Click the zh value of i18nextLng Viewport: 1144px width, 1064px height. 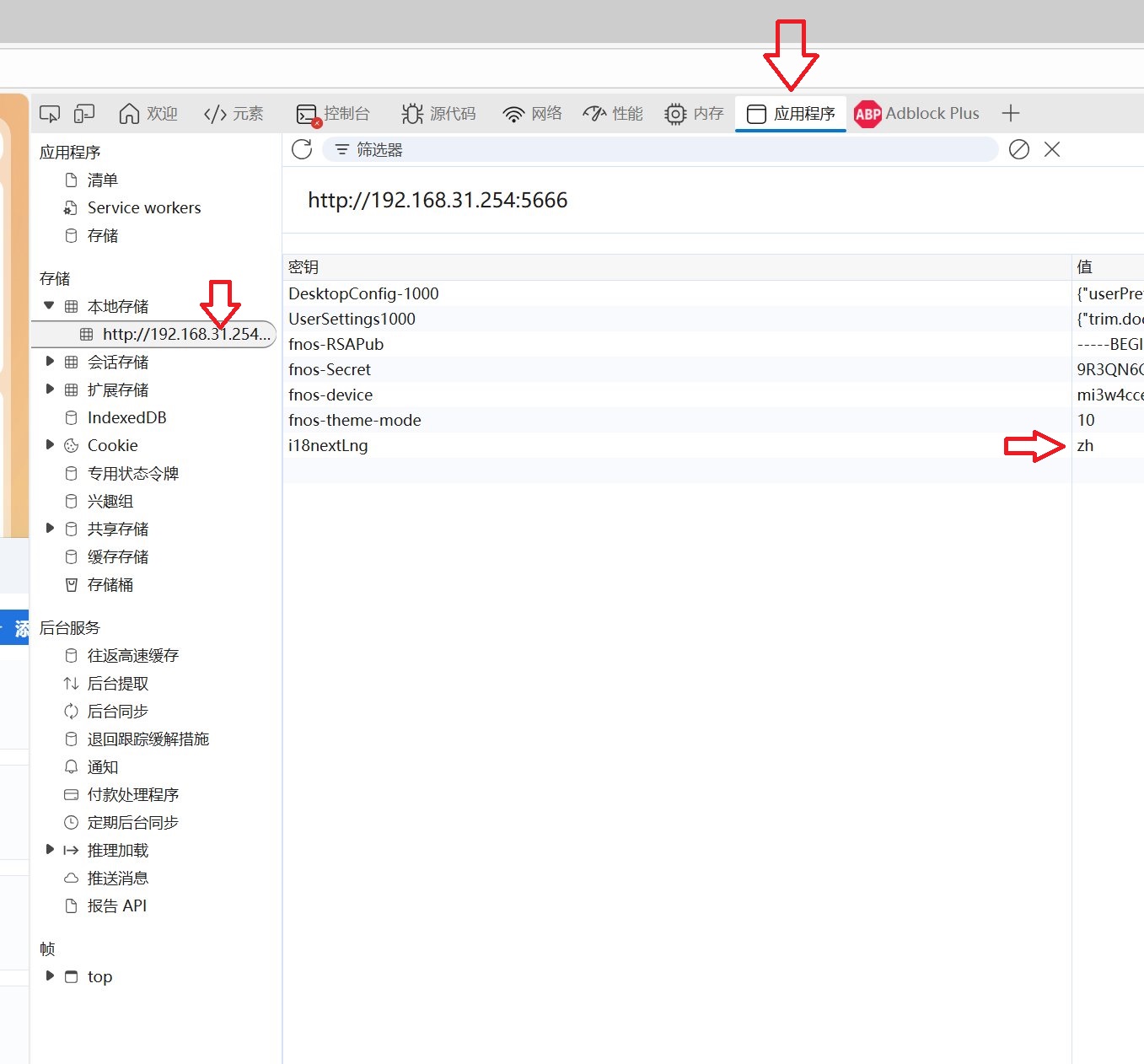(x=1085, y=446)
